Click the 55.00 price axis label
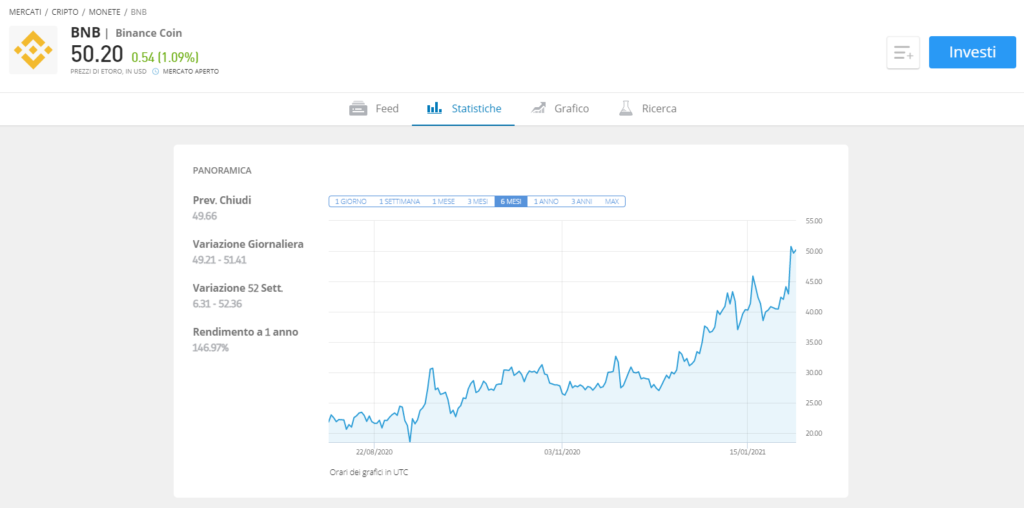This screenshot has height=508, width=1024. click(814, 221)
